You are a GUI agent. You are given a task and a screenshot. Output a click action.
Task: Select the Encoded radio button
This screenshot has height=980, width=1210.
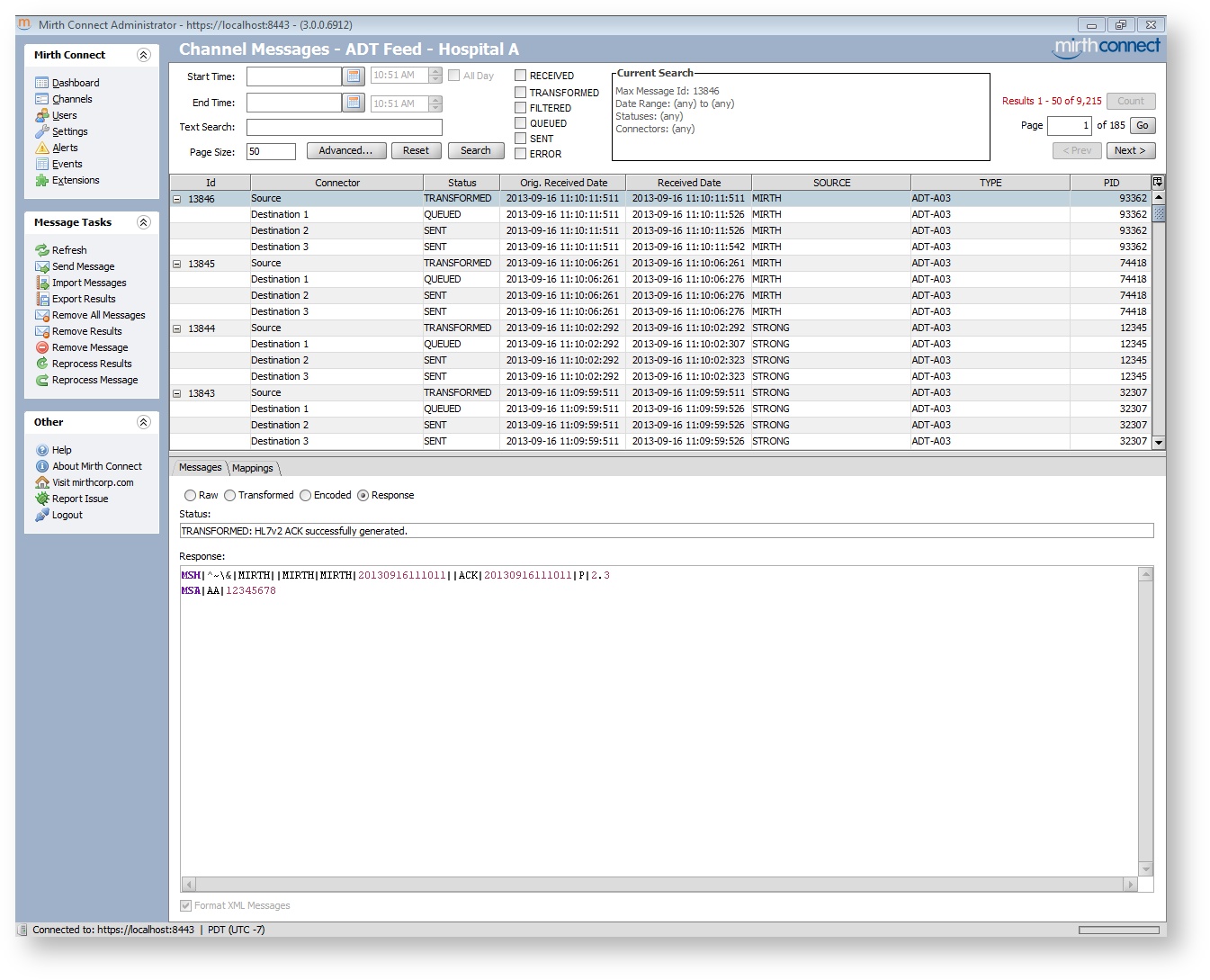coord(306,495)
